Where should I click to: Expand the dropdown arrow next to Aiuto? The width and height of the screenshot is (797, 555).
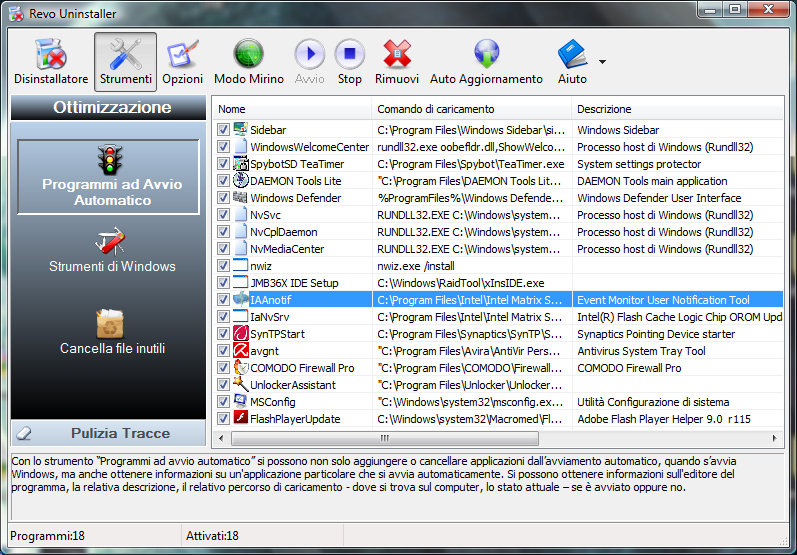[x=602, y=62]
